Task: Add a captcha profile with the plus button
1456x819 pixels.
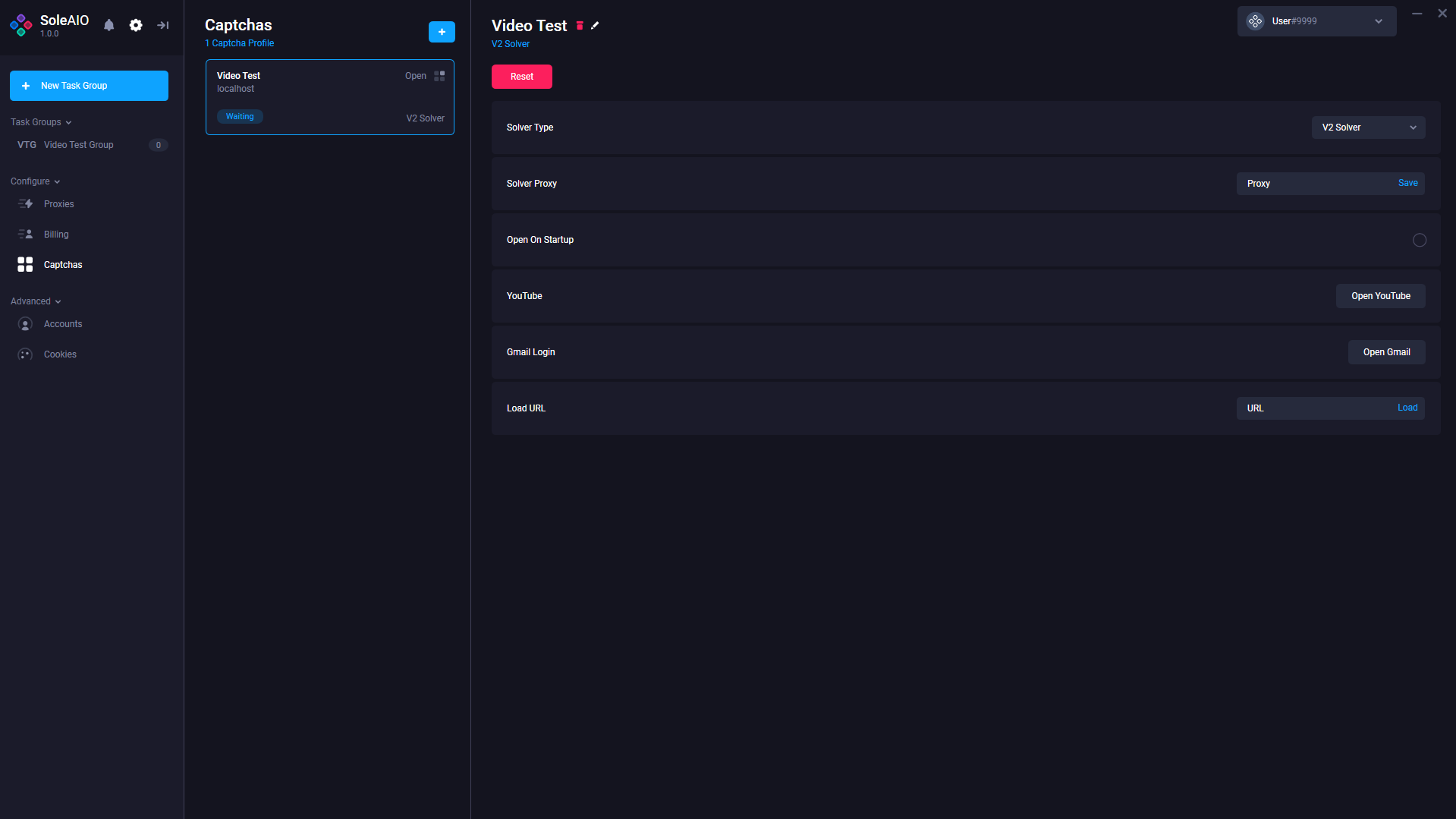Action: point(442,32)
